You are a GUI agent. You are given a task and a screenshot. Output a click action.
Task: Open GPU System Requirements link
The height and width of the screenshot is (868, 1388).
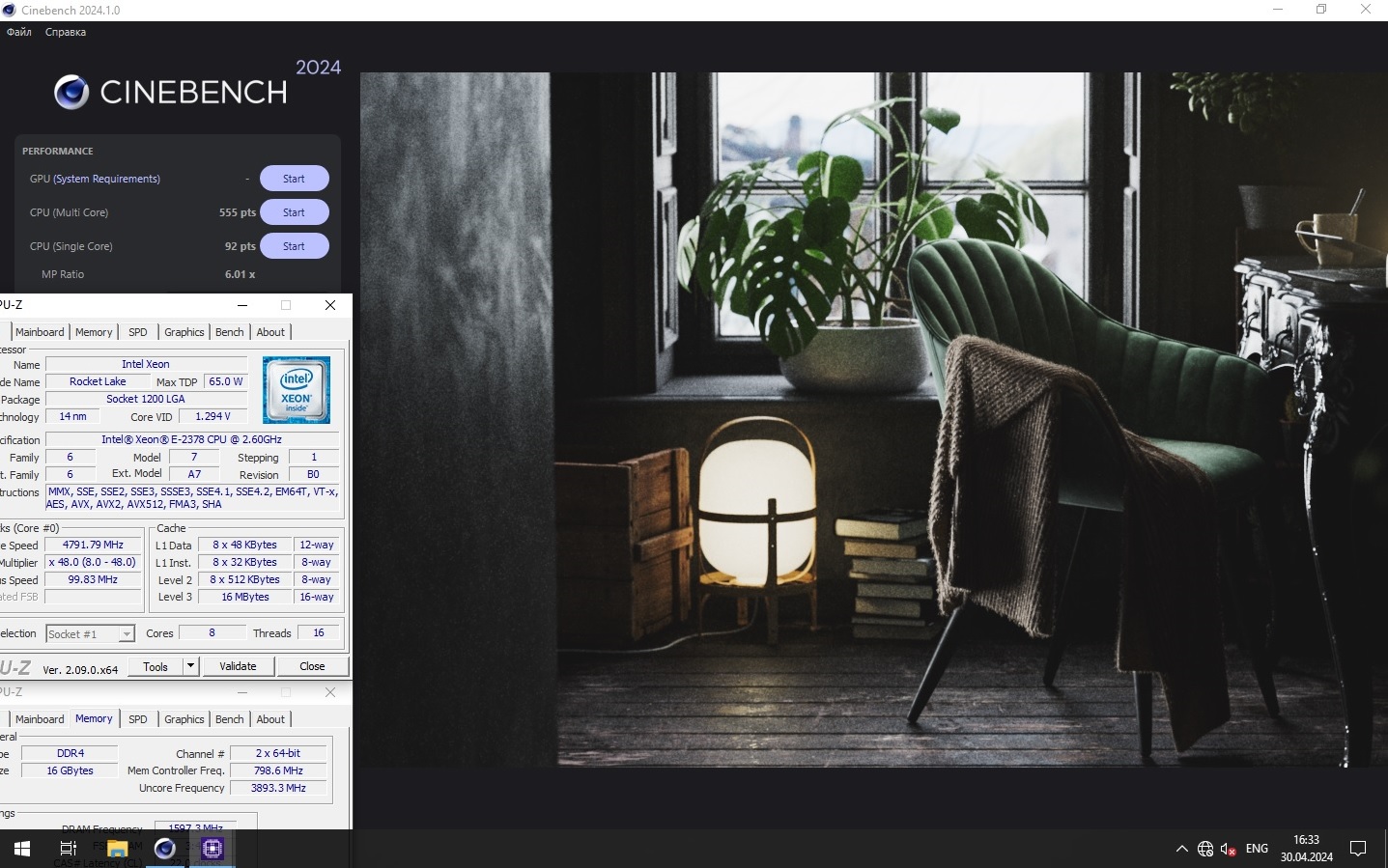[106, 179]
